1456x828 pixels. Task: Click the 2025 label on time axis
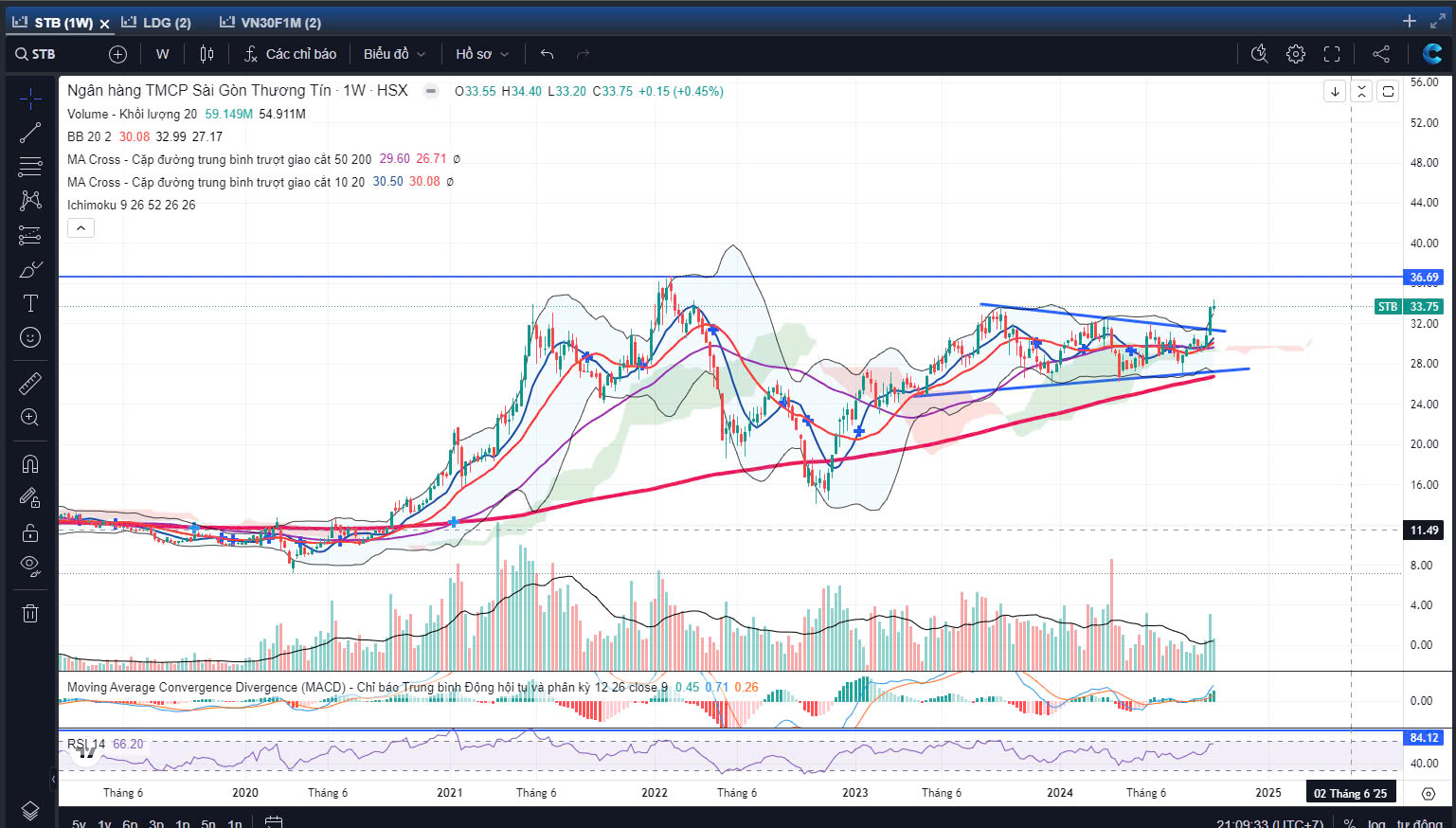[x=1268, y=793]
